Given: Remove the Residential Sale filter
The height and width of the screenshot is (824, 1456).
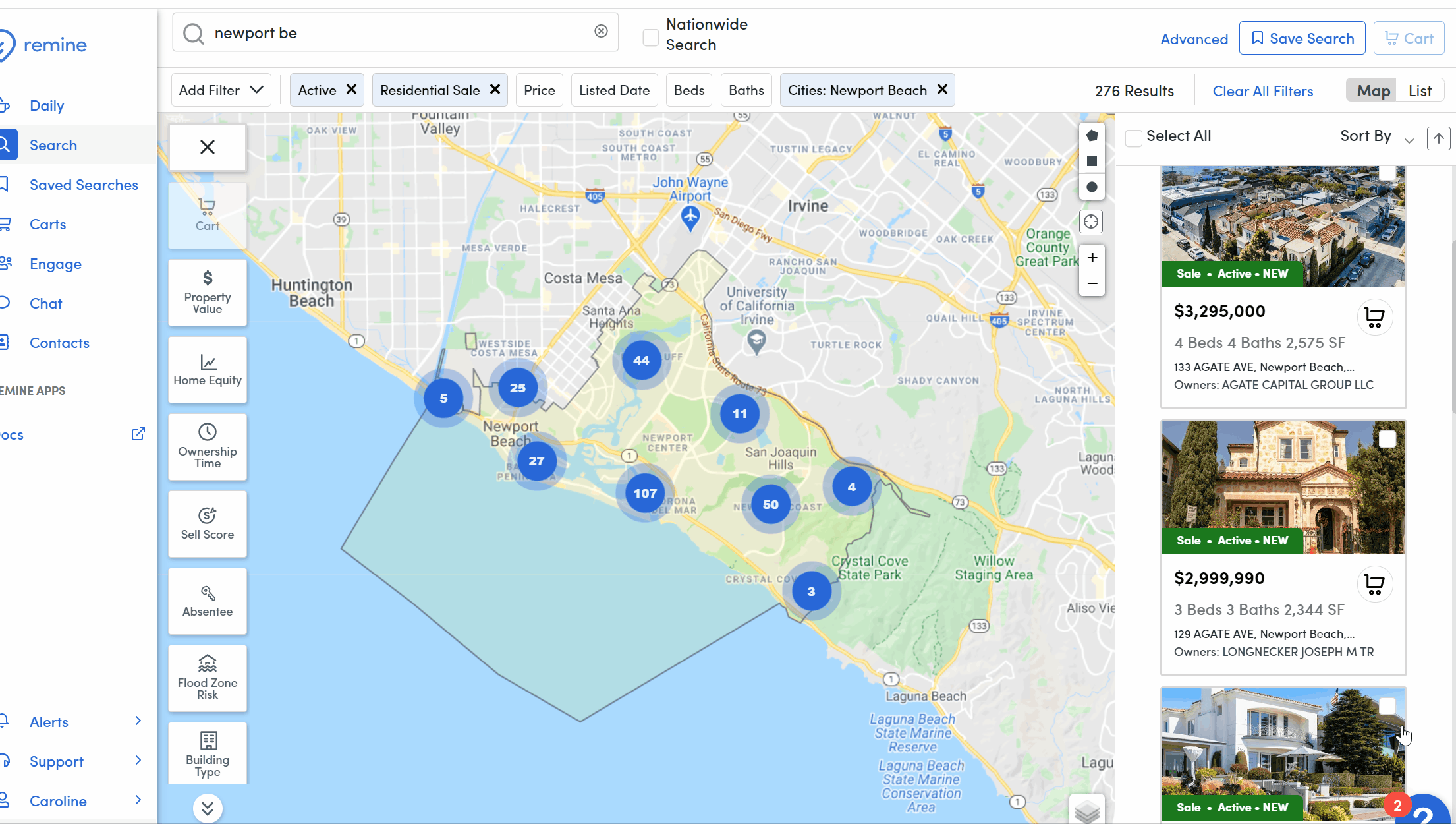Looking at the screenshot, I should click(x=495, y=89).
